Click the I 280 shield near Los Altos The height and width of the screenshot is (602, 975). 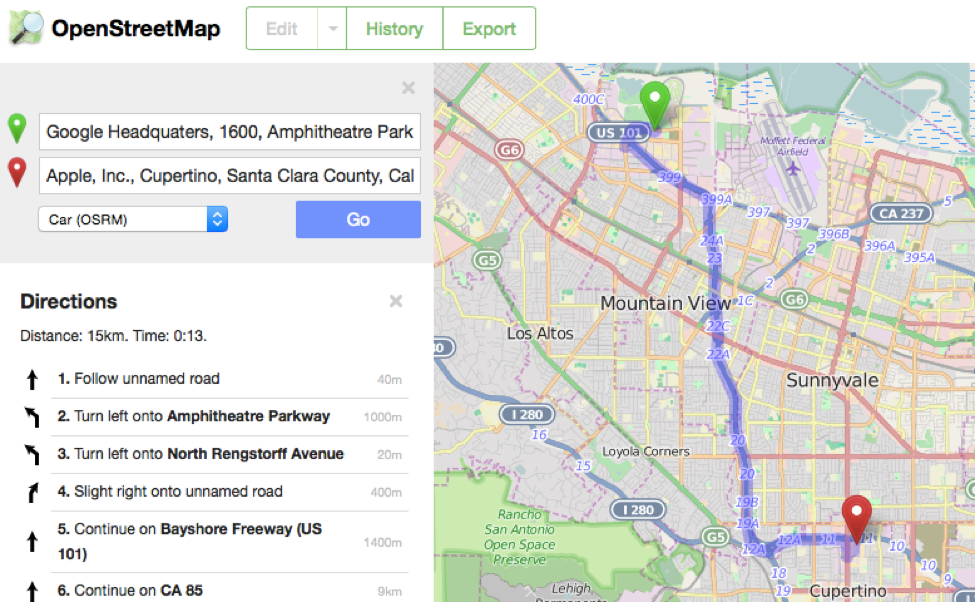tap(527, 414)
